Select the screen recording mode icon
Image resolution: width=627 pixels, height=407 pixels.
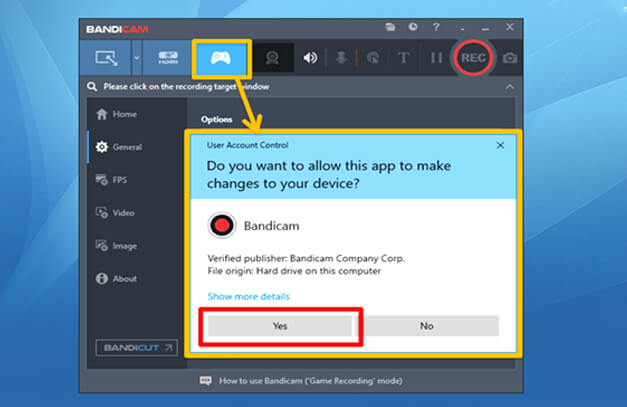106,58
